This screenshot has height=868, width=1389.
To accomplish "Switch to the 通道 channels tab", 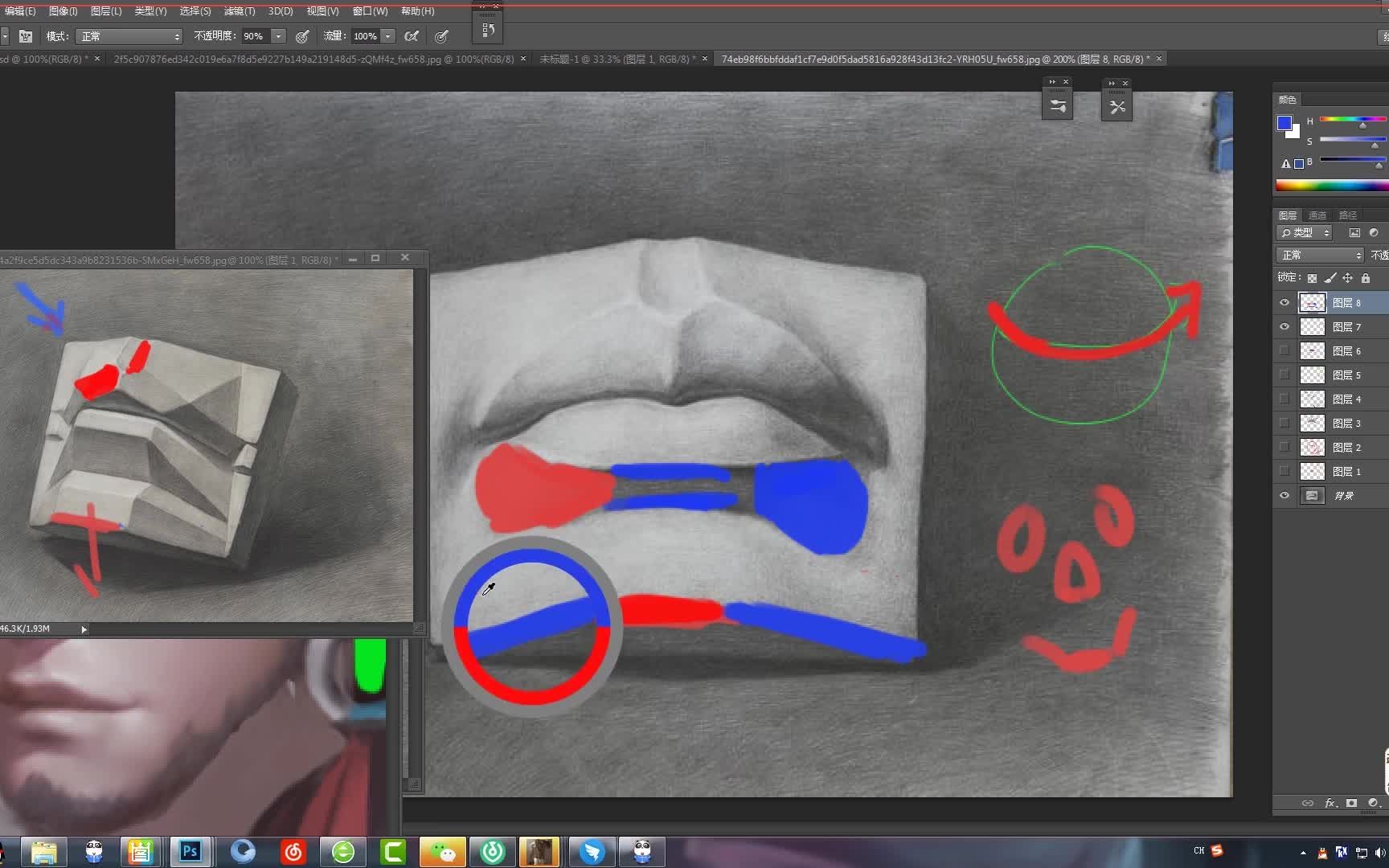I will tap(1317, 215).
